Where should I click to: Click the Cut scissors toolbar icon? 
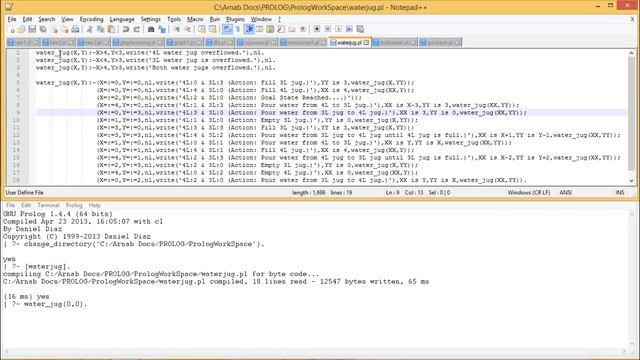pos(89,29)
